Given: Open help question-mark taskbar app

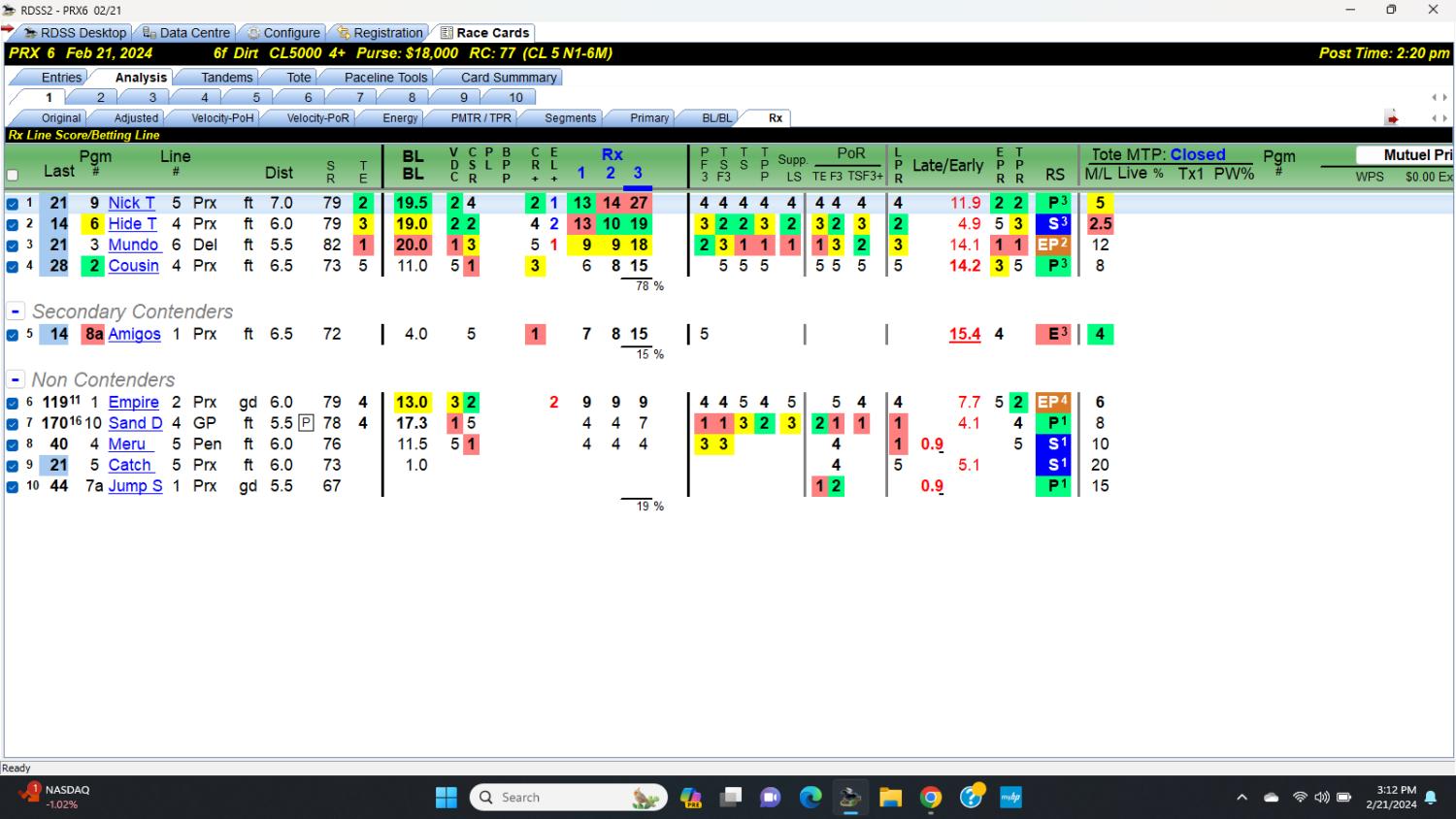Looking at the screenshot, I should pyautogui.click(x=972, y=798).
